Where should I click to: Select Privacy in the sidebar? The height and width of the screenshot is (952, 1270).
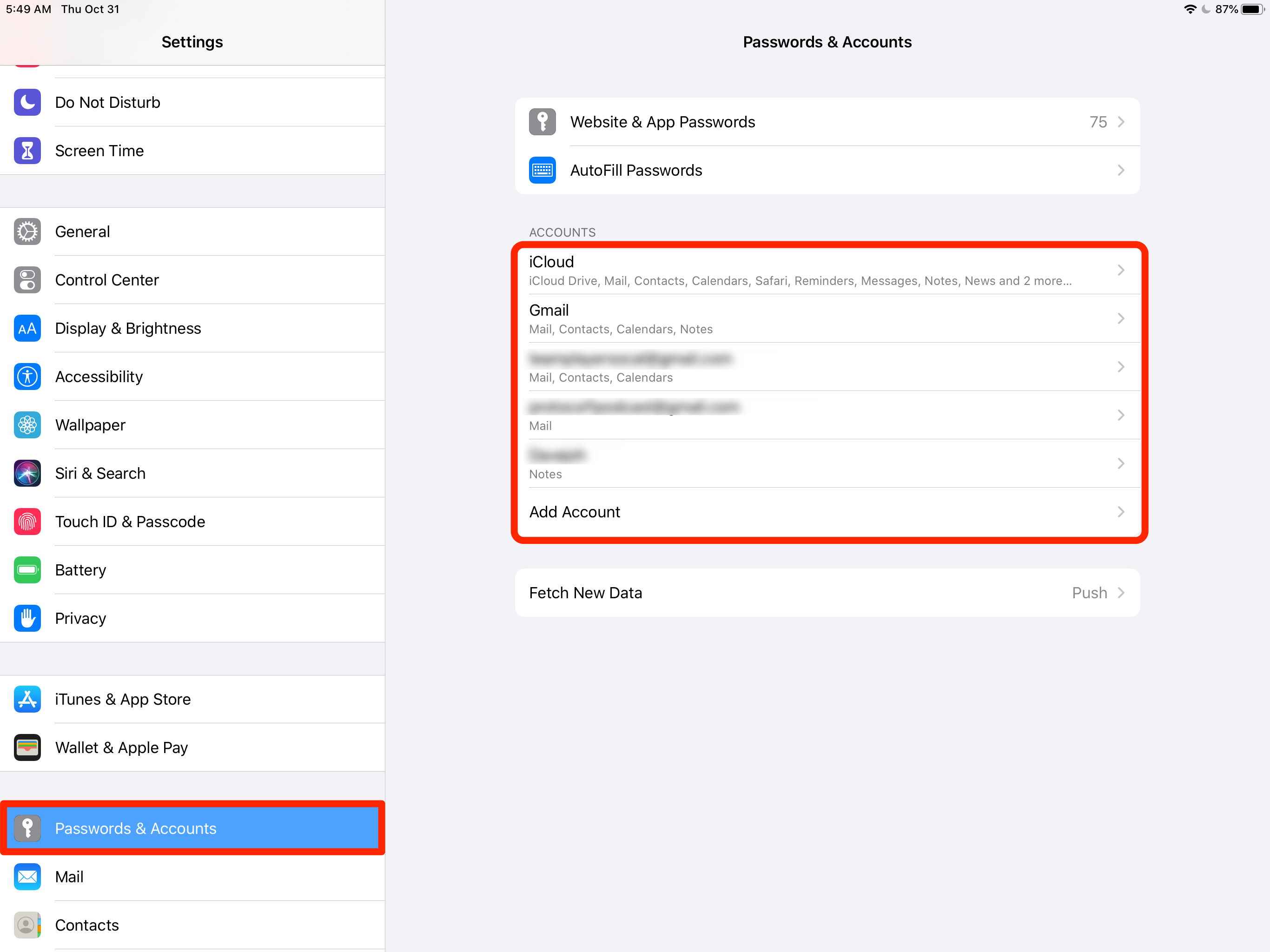click(192, 618)
